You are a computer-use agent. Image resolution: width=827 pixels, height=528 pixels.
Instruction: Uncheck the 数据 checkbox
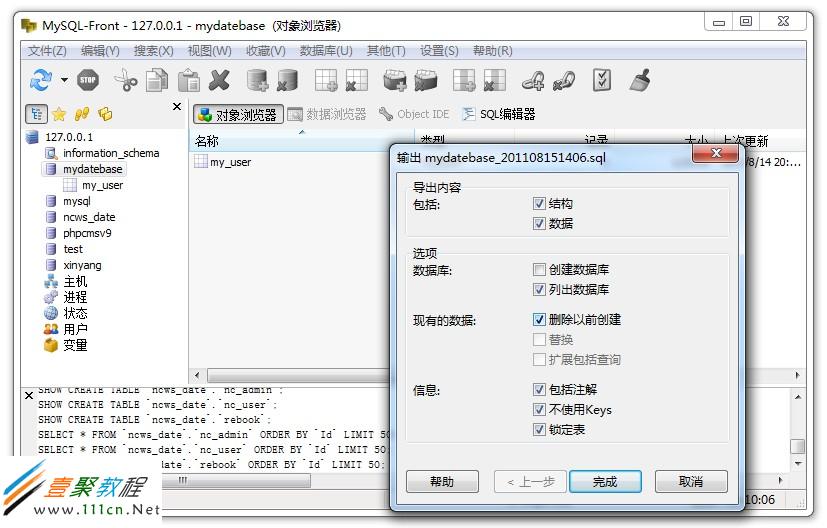tap(539, 224)
